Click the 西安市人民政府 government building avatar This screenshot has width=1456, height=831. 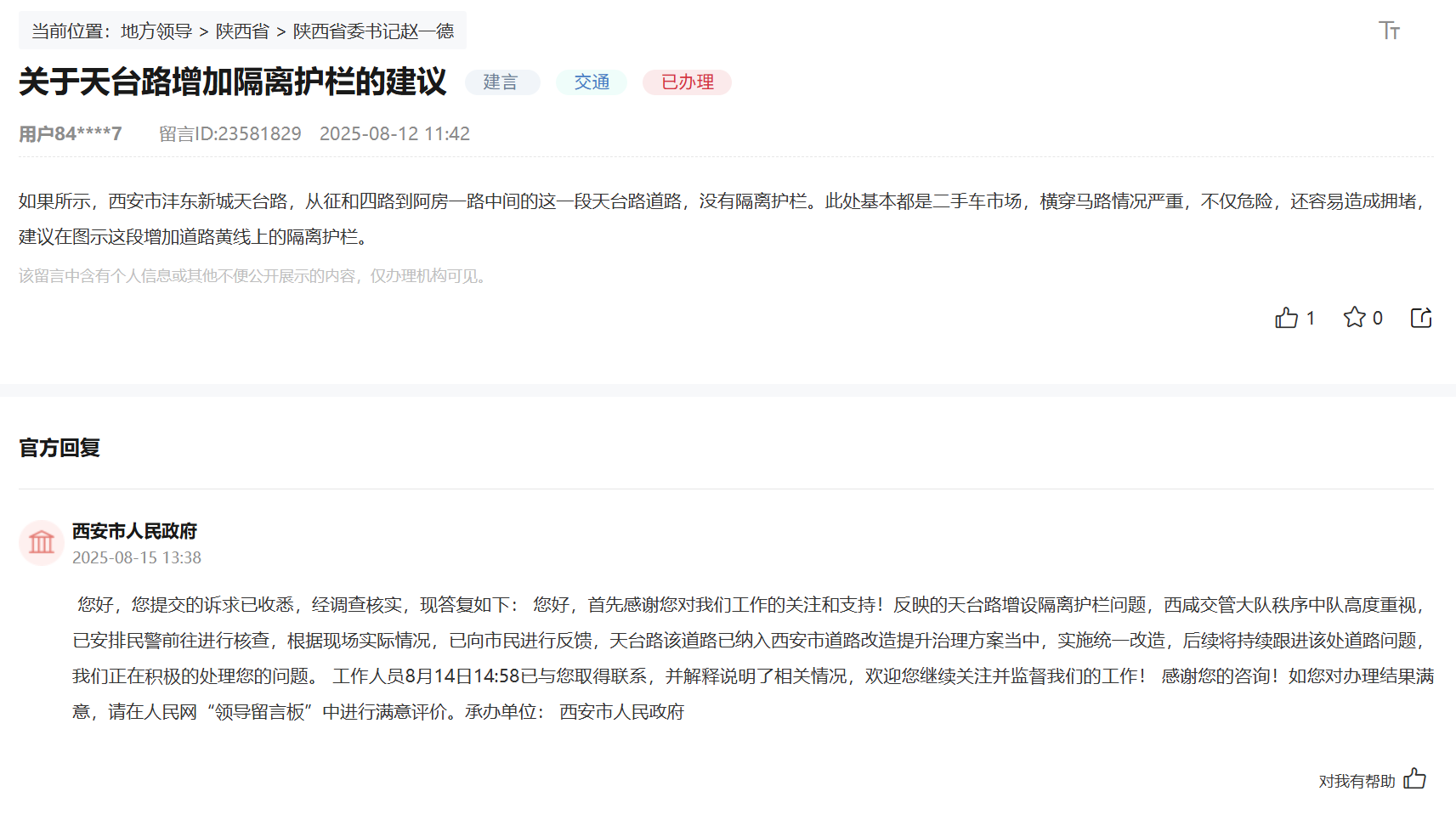pos(41,542)
